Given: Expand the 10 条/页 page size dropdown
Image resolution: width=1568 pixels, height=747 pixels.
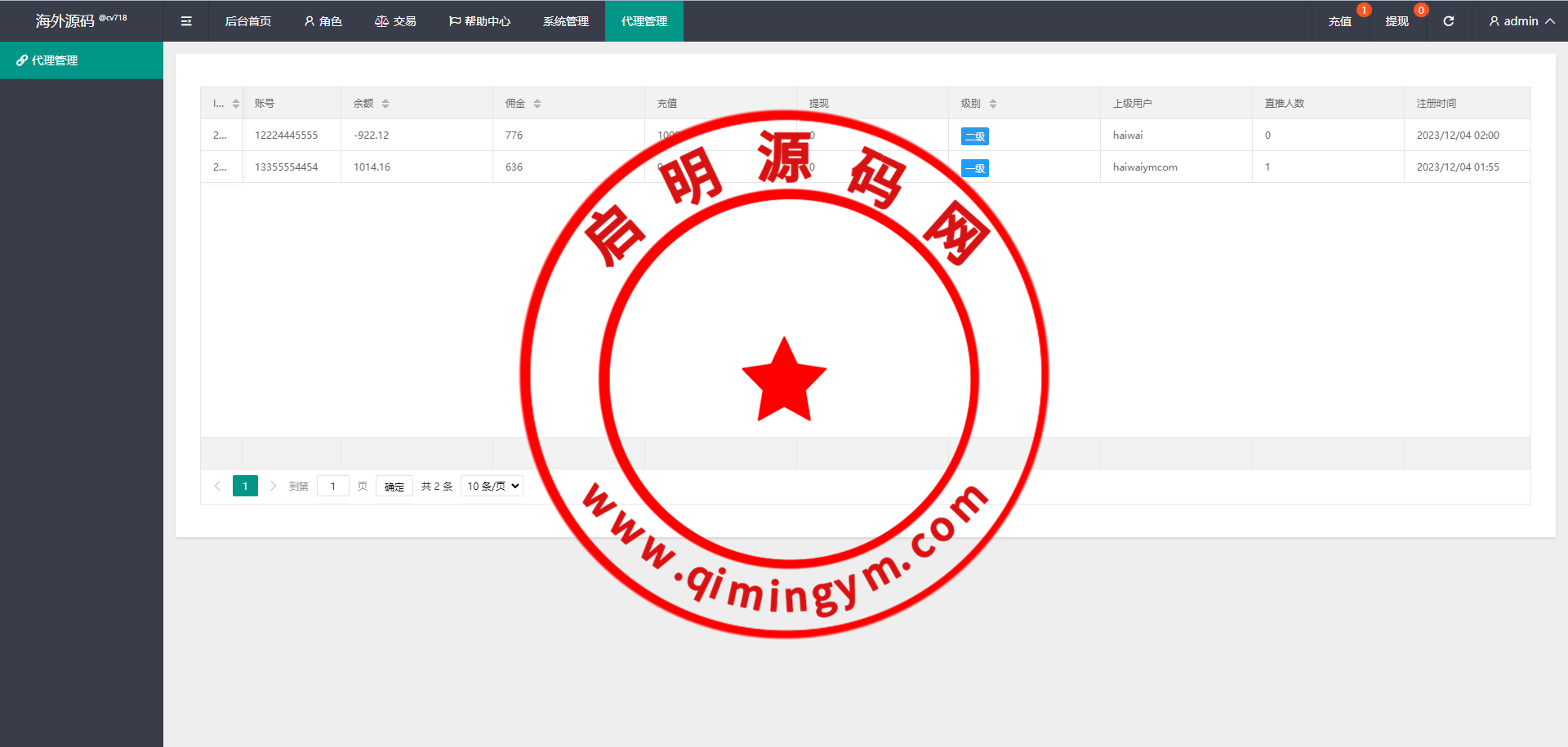Looking at the screenshot, I should point(492,486).
